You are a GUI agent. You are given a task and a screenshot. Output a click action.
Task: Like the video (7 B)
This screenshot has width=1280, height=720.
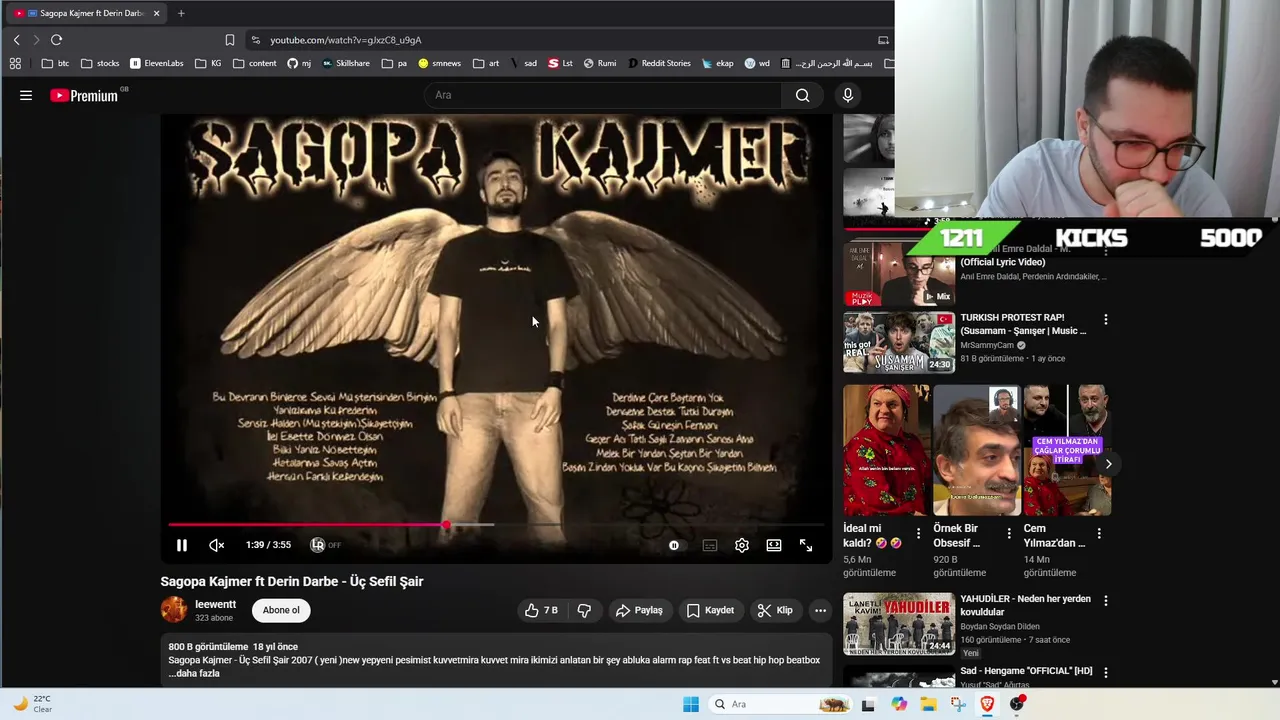point(541,610)
